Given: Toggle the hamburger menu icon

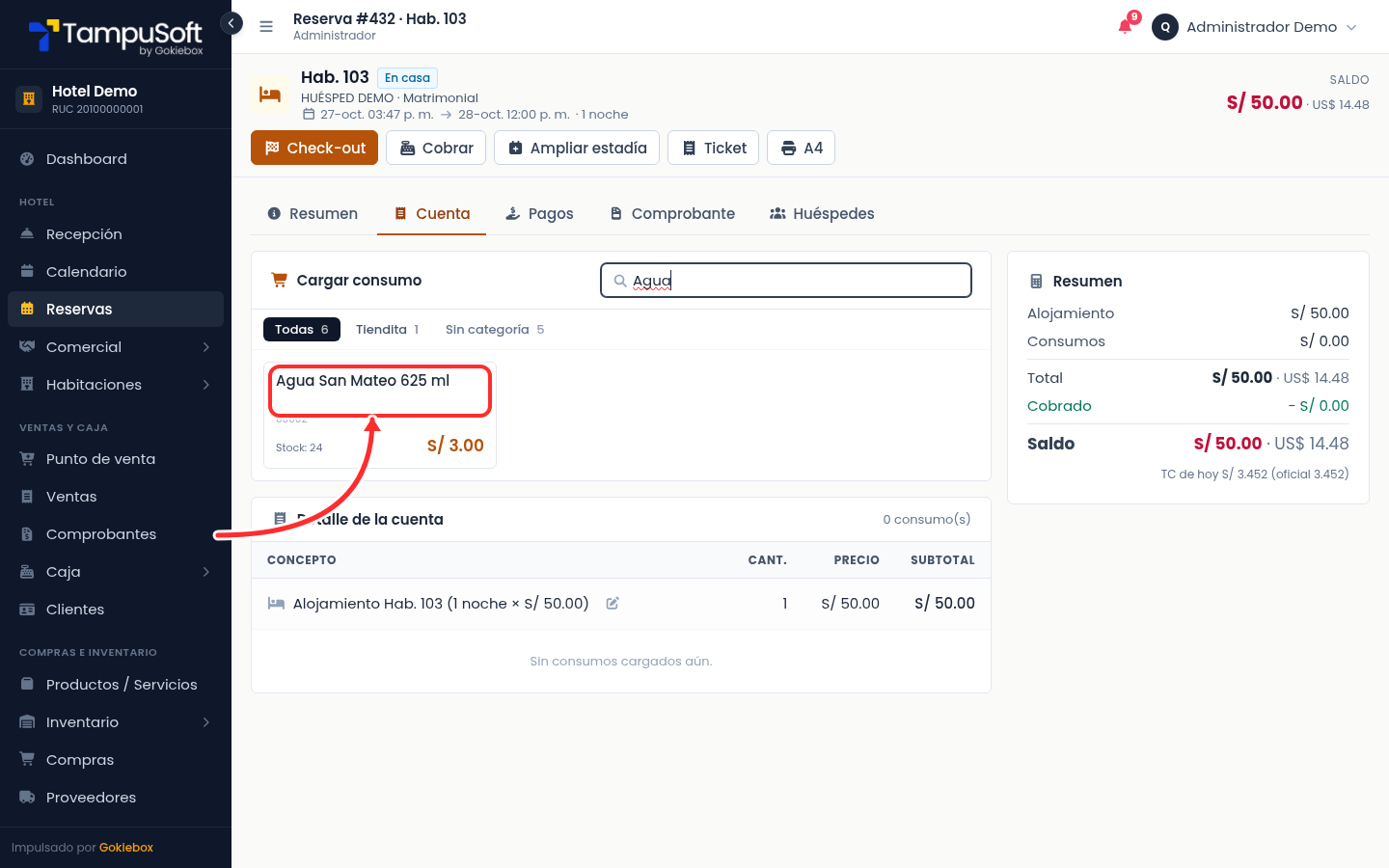Looking at the screenshot, I should coord(266,27).
